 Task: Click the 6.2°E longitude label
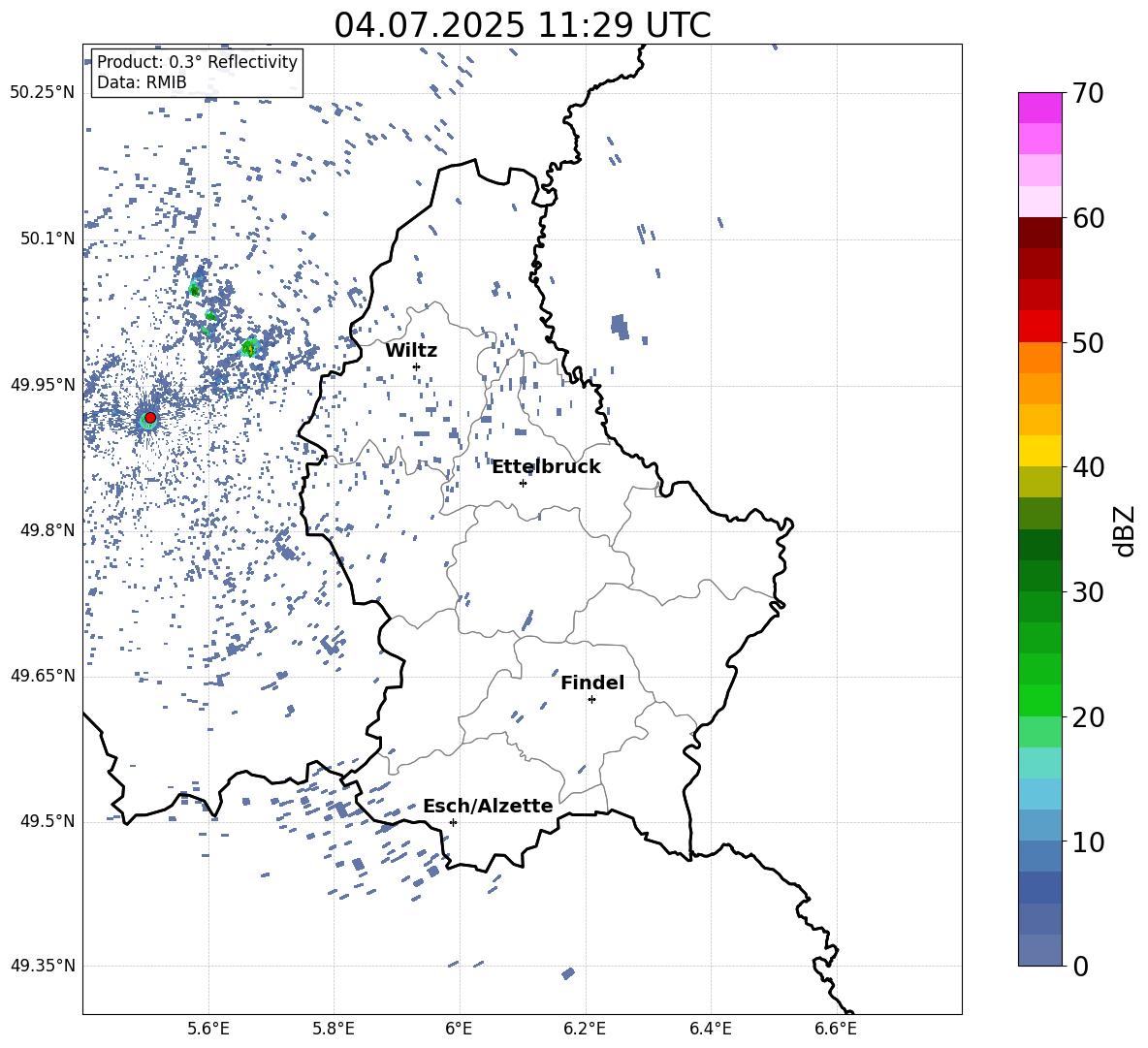point(585,1029)
